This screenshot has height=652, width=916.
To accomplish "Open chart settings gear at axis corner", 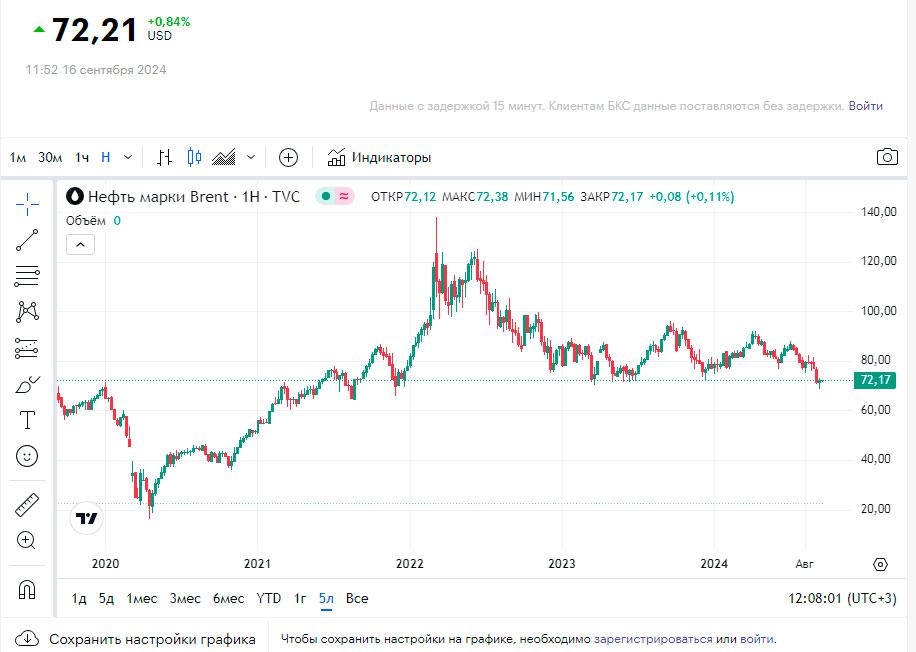I will click(880, 564).
